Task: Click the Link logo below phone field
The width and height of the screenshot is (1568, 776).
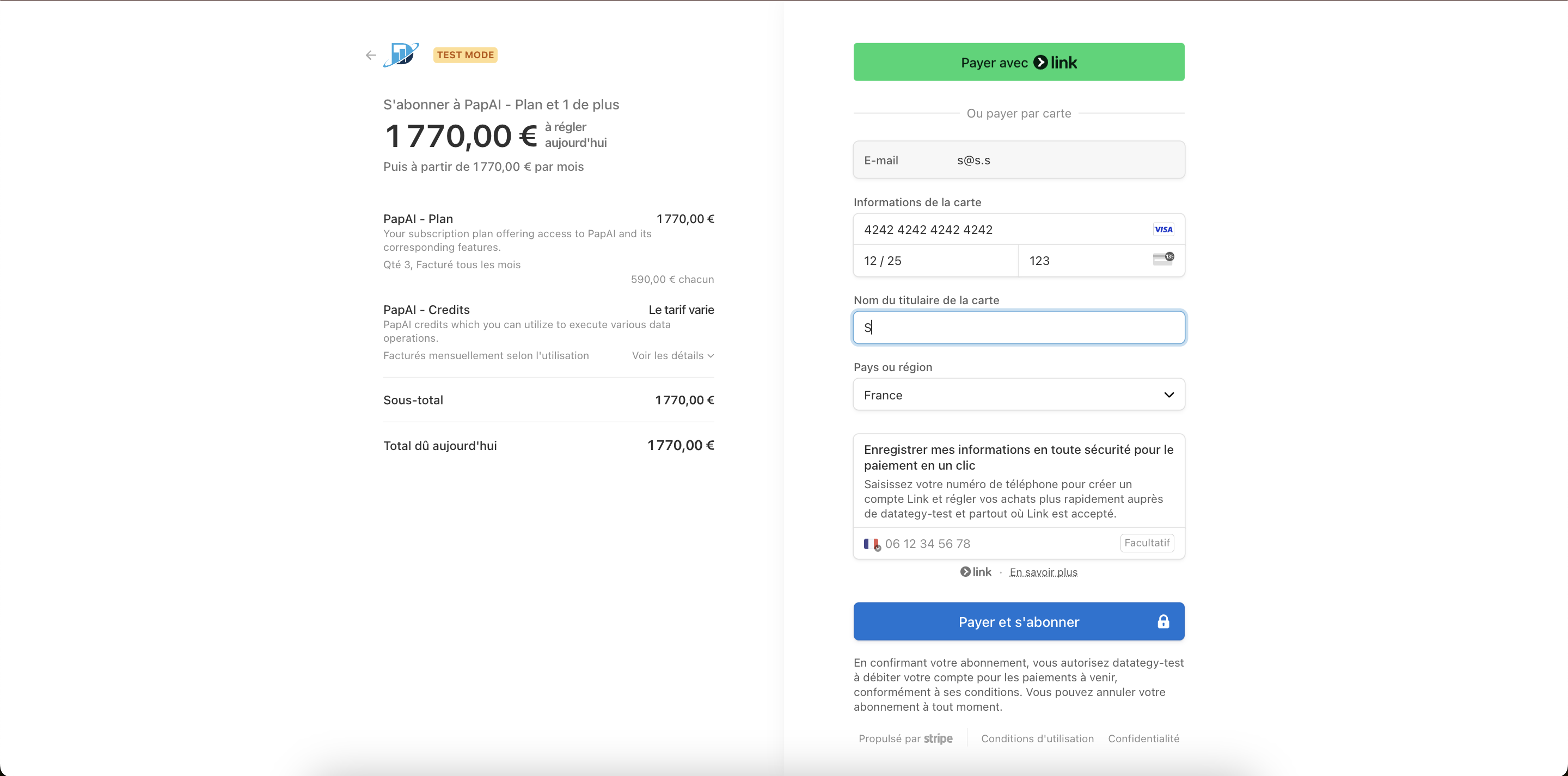Action: (x=976, y=572)
